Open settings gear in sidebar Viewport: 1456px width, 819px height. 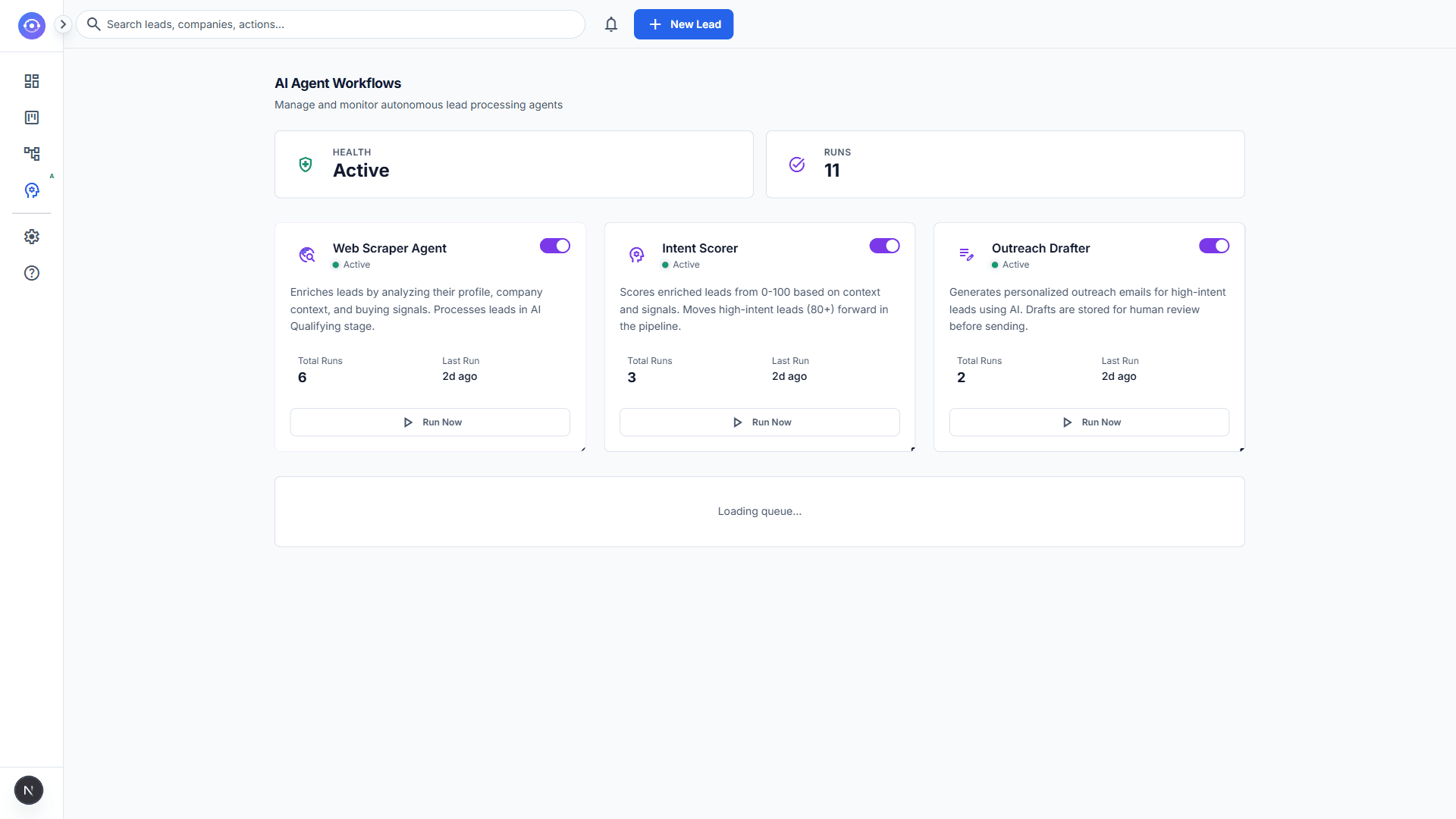pos(32,237)
